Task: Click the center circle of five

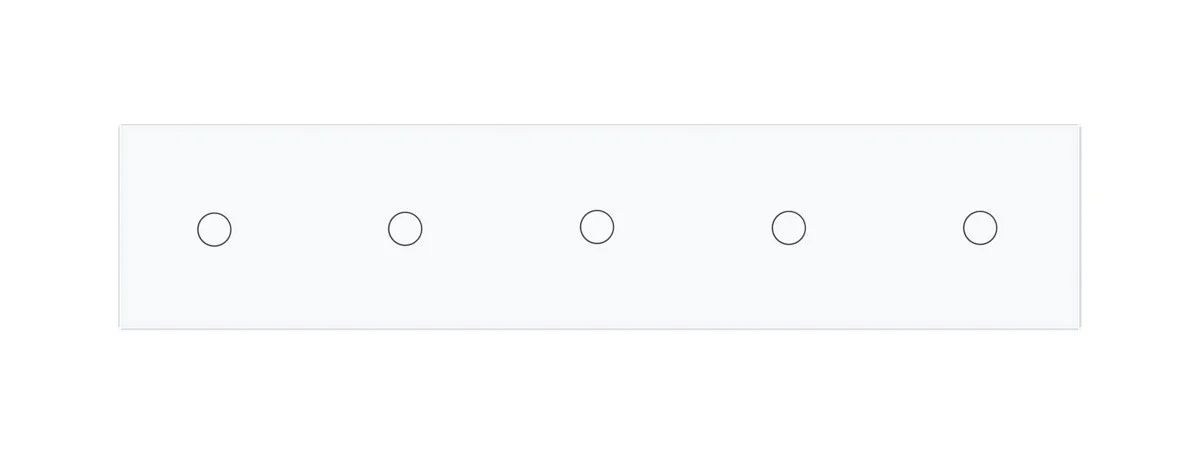Action: pos(597,227)
